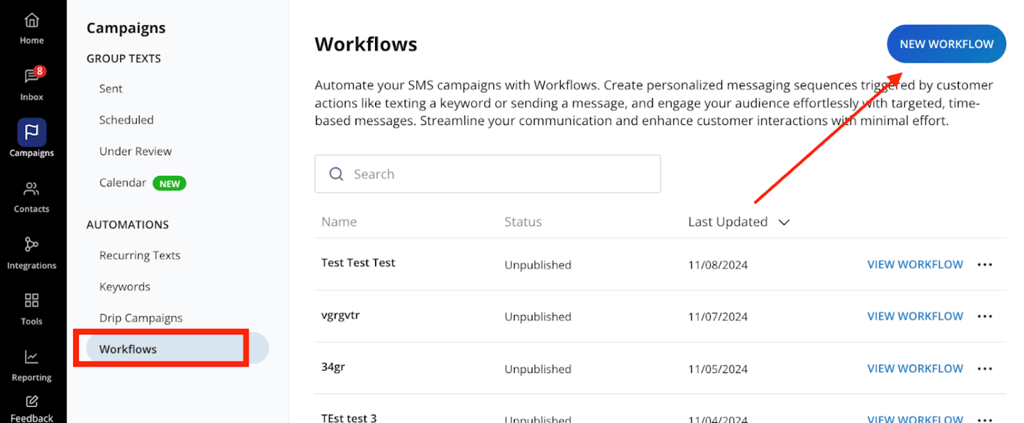Select the vgrgvtr workflow name
The height and width of the screenshot is (423, 1024).
point(340,316)
